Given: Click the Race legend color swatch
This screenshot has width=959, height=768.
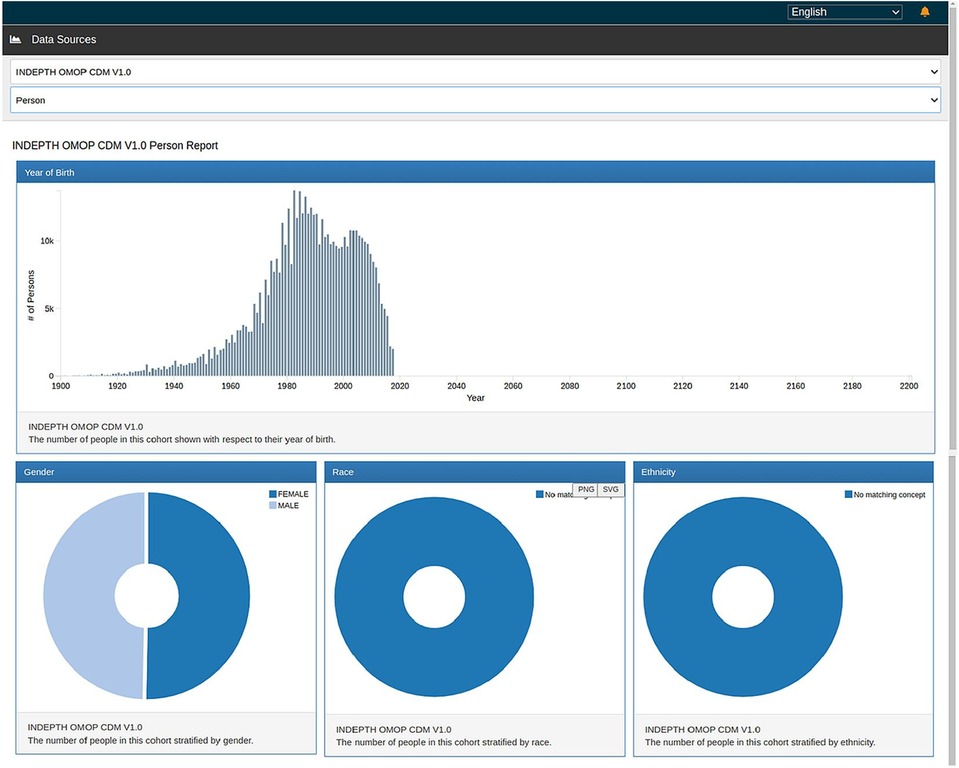Looking at the screenshot, I should click(x=539, y=494).
